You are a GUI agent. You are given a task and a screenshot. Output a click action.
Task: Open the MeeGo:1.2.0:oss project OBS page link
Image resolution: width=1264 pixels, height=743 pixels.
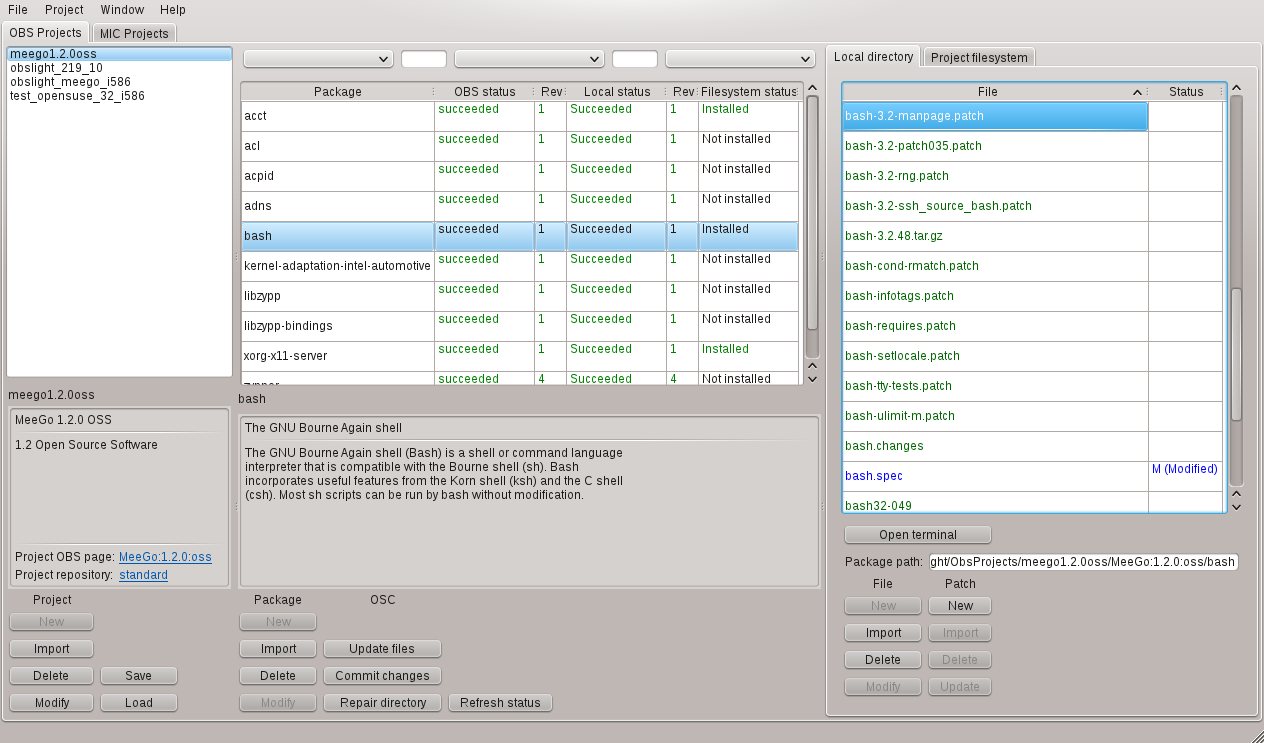(x=164, y=556)
